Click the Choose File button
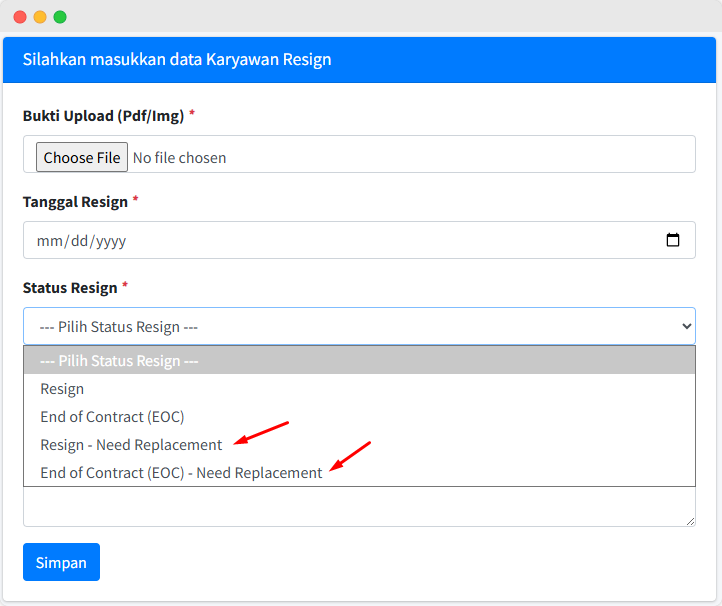 pos(82,157)
